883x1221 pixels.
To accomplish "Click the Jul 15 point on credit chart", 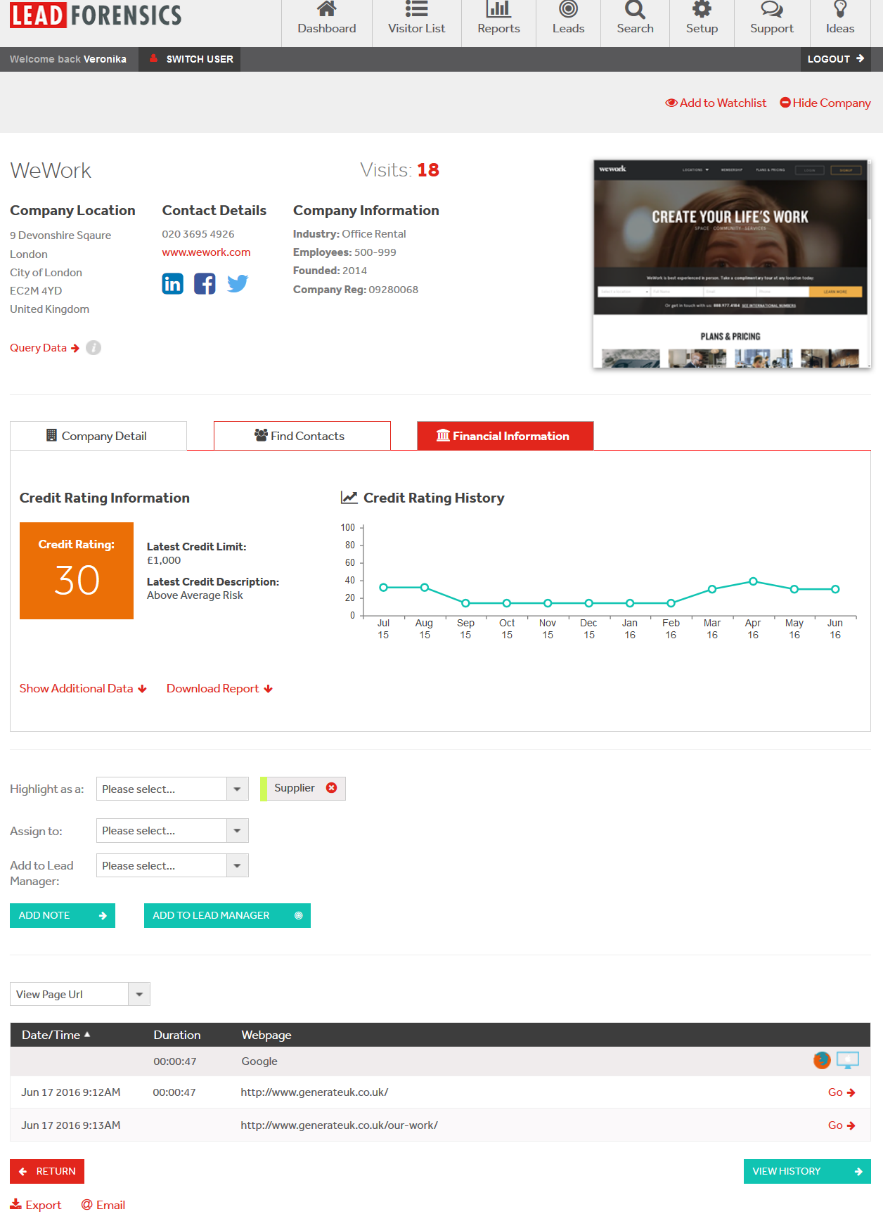I will point(383,587).
